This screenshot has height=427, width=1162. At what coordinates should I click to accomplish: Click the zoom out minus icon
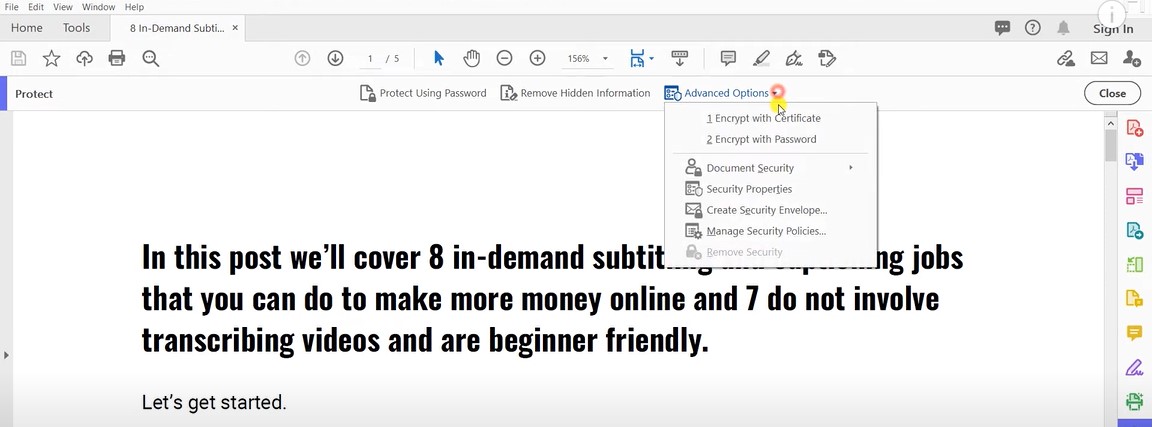pos(504,59)
